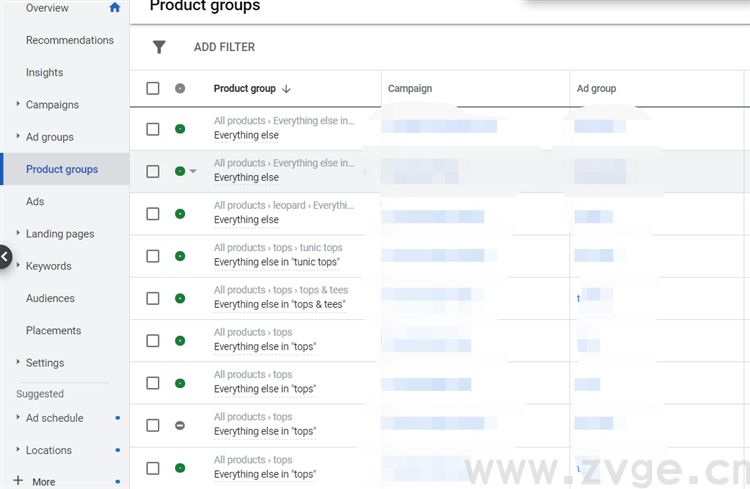This screenshot has height=489, width=750.
Task: Open Recommendations in the sidebar
Action: [x=70, y=40]
